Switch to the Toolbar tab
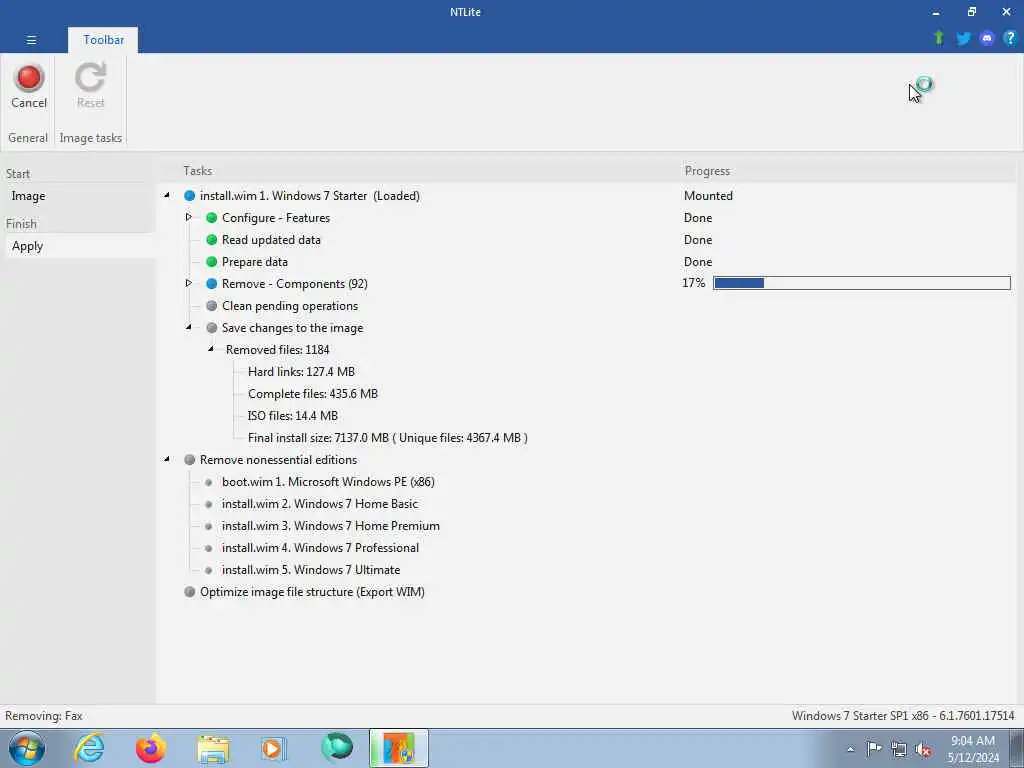The image size is (1024, 768). [103, 40]
